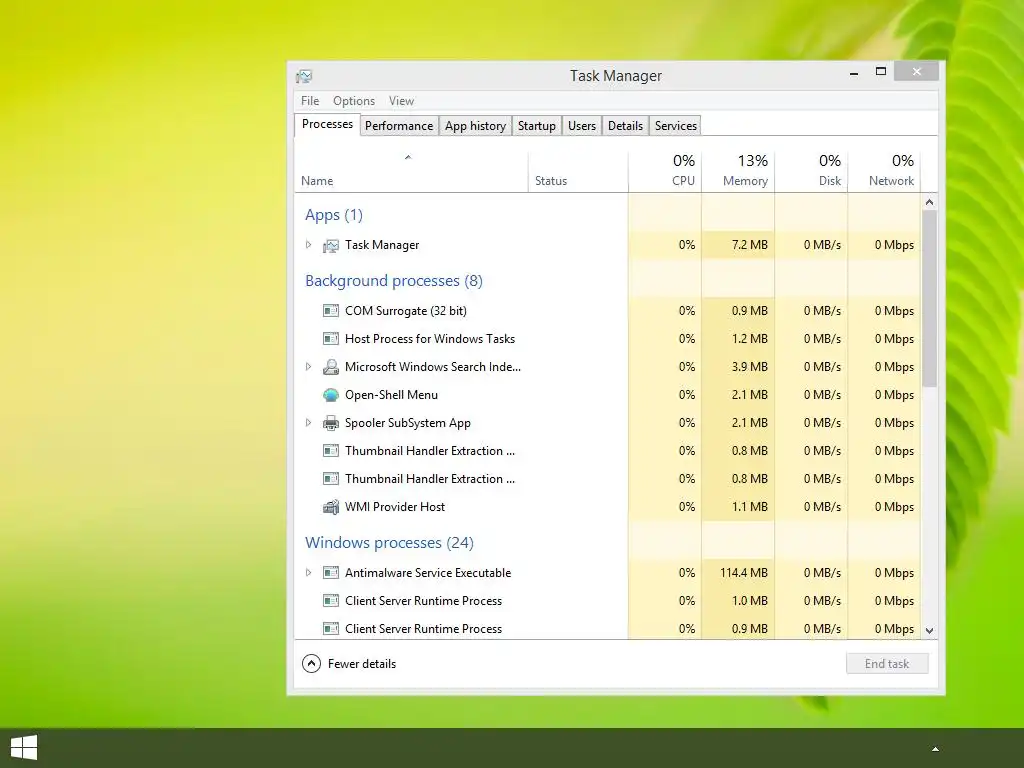1024x768 pixels.
Task: Click the Host Process for Windows Tasks icon
Action: click(x=331, y=339)
